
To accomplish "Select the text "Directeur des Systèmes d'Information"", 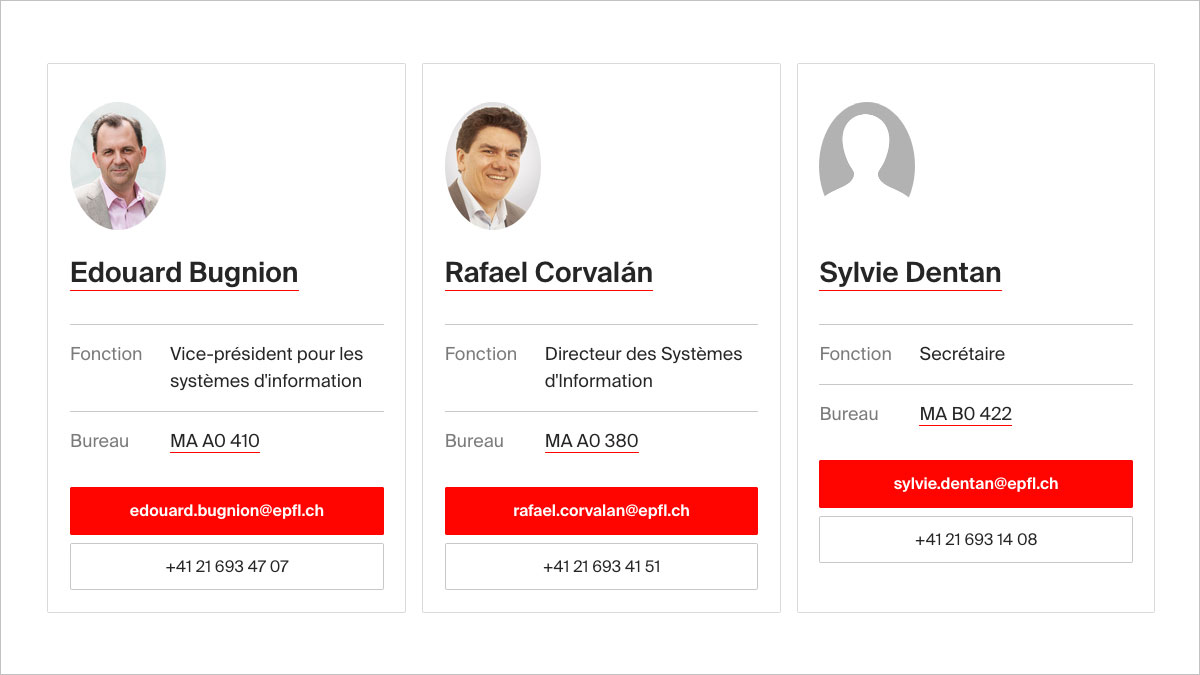I will pyautogui.click(x=643, y=367).
